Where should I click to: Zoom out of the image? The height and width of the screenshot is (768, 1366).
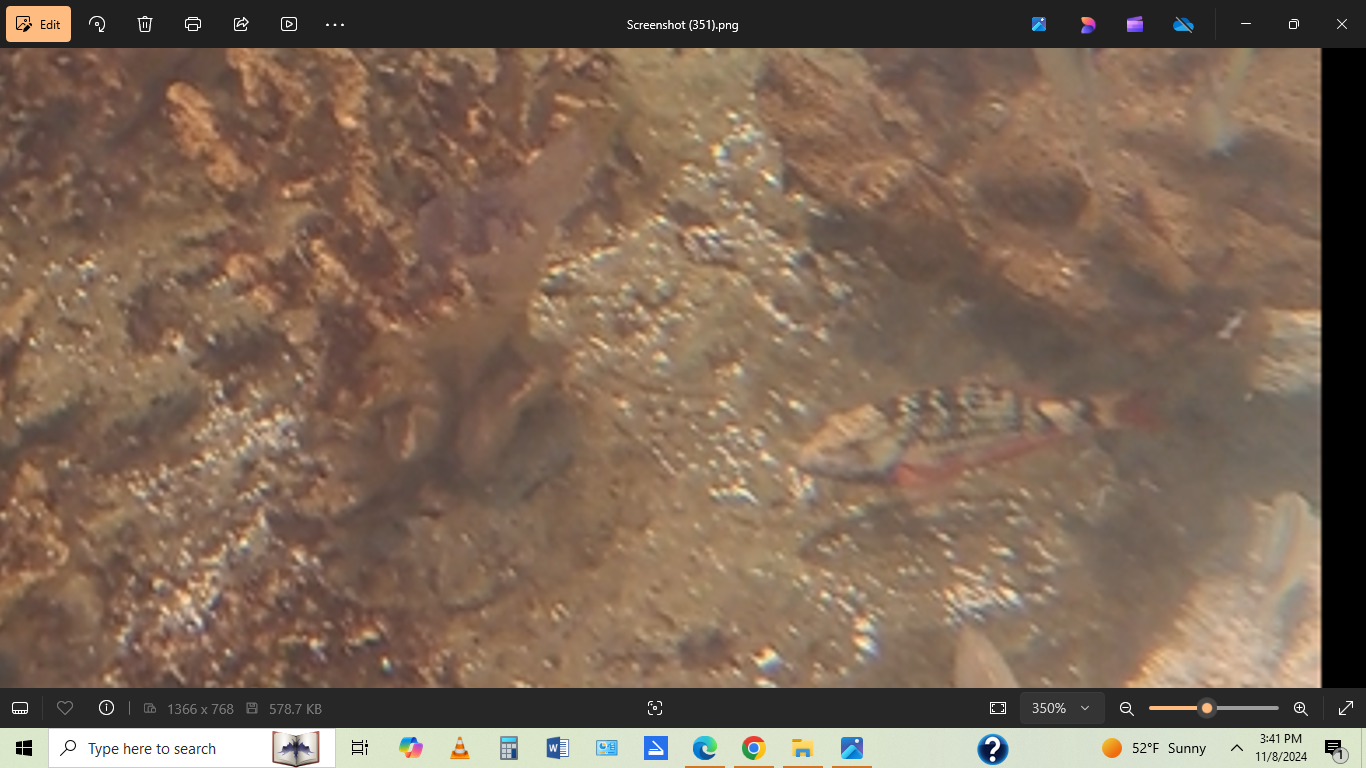1126,708
